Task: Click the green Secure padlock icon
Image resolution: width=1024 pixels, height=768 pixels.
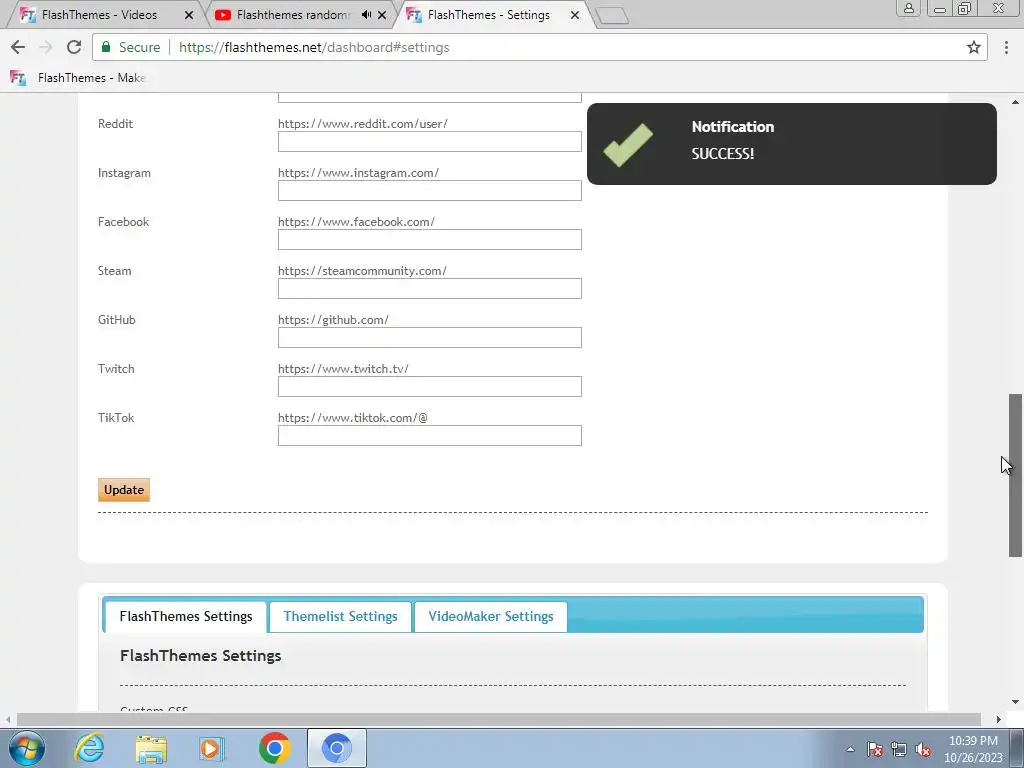Action: pyautogui.click(x=106, y=47)
